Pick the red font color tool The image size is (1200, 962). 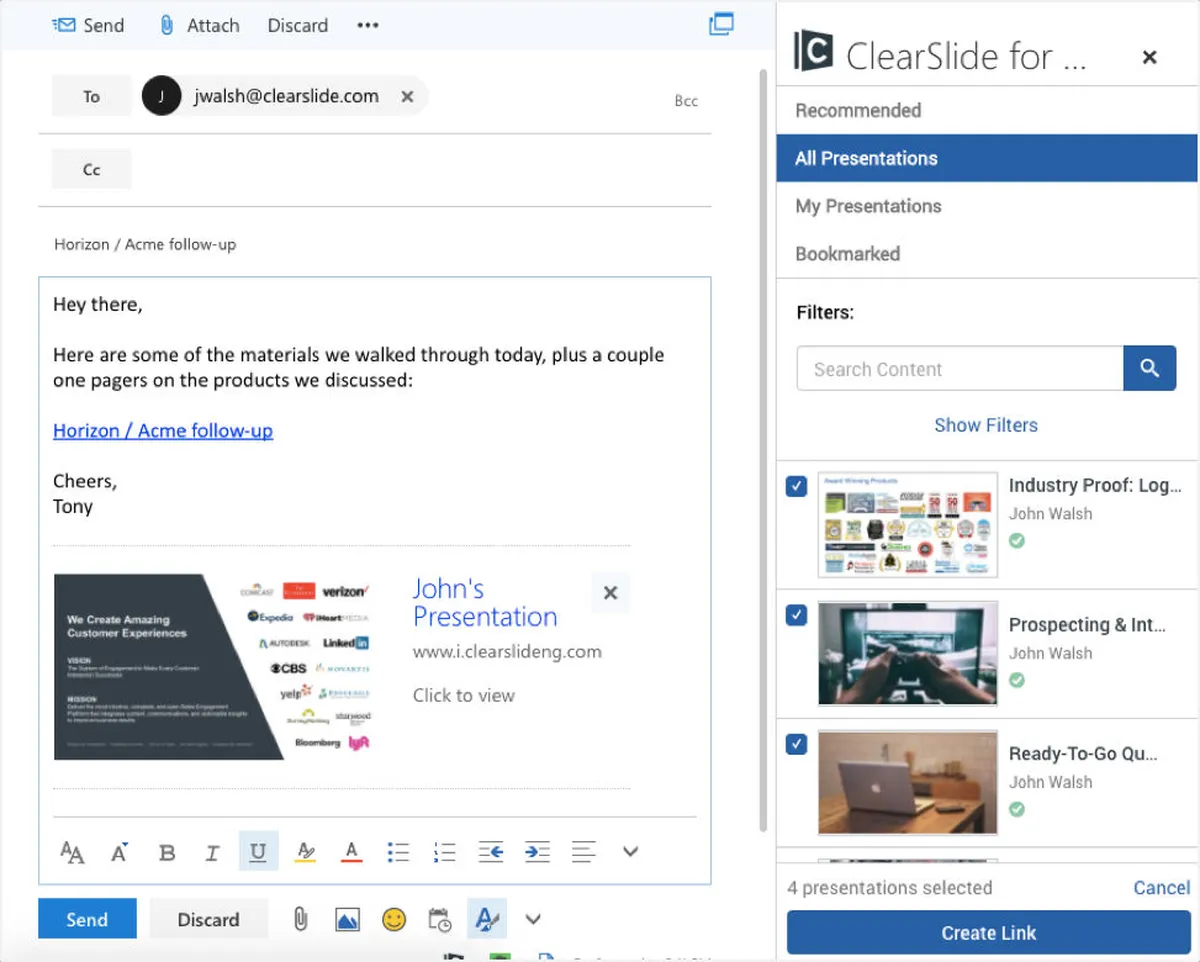click(351, 852)
